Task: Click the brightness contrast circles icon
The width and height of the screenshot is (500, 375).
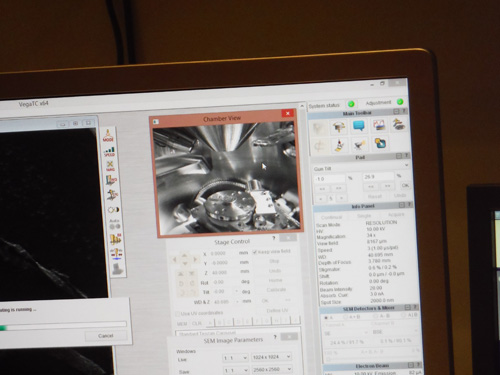Action: [113, 210]
